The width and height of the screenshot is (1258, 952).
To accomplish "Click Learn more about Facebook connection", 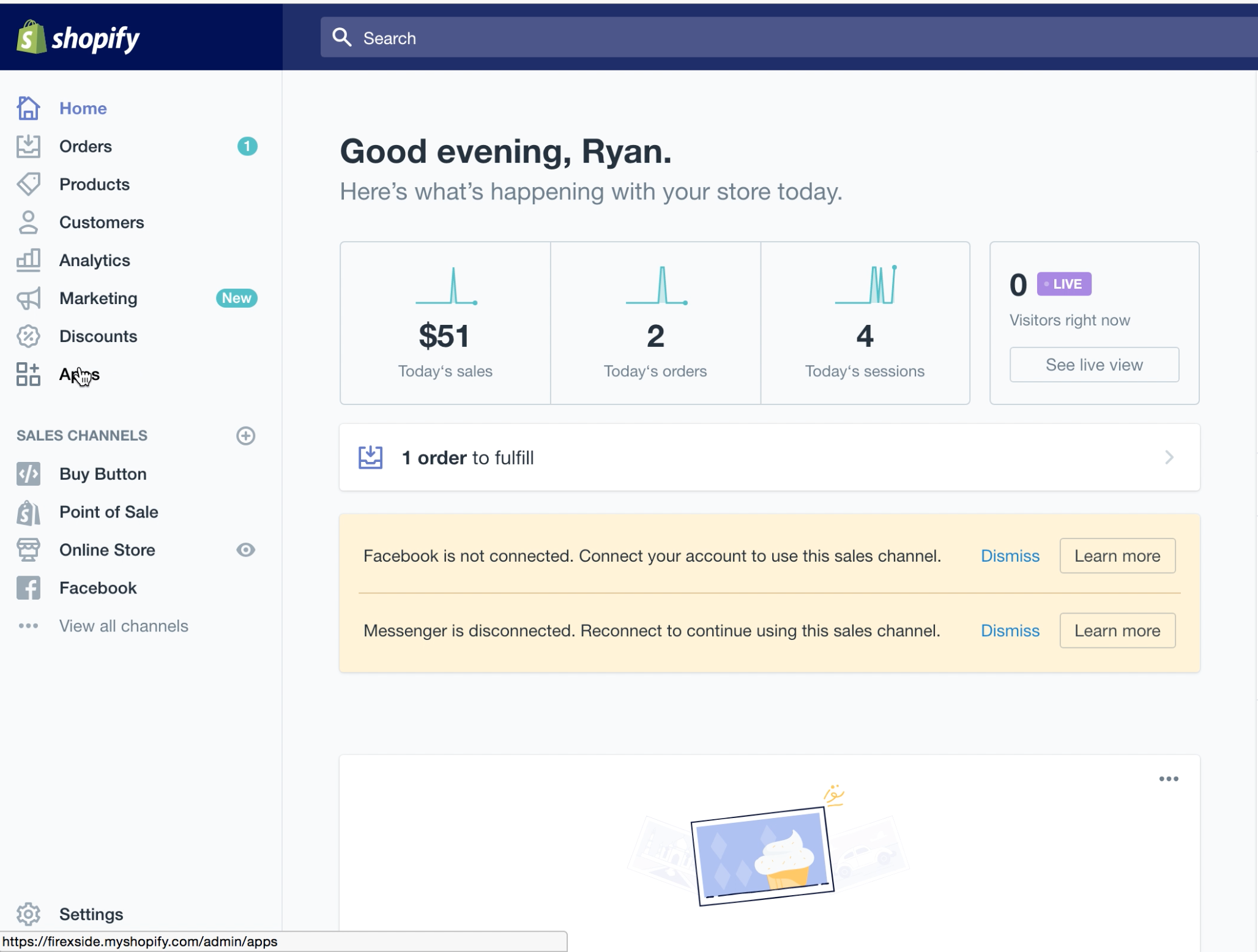I will 1116,555.
